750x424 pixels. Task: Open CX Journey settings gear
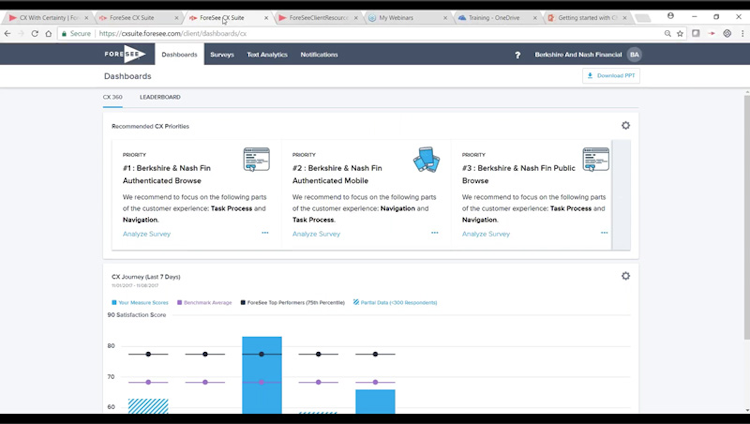(626, 276)
